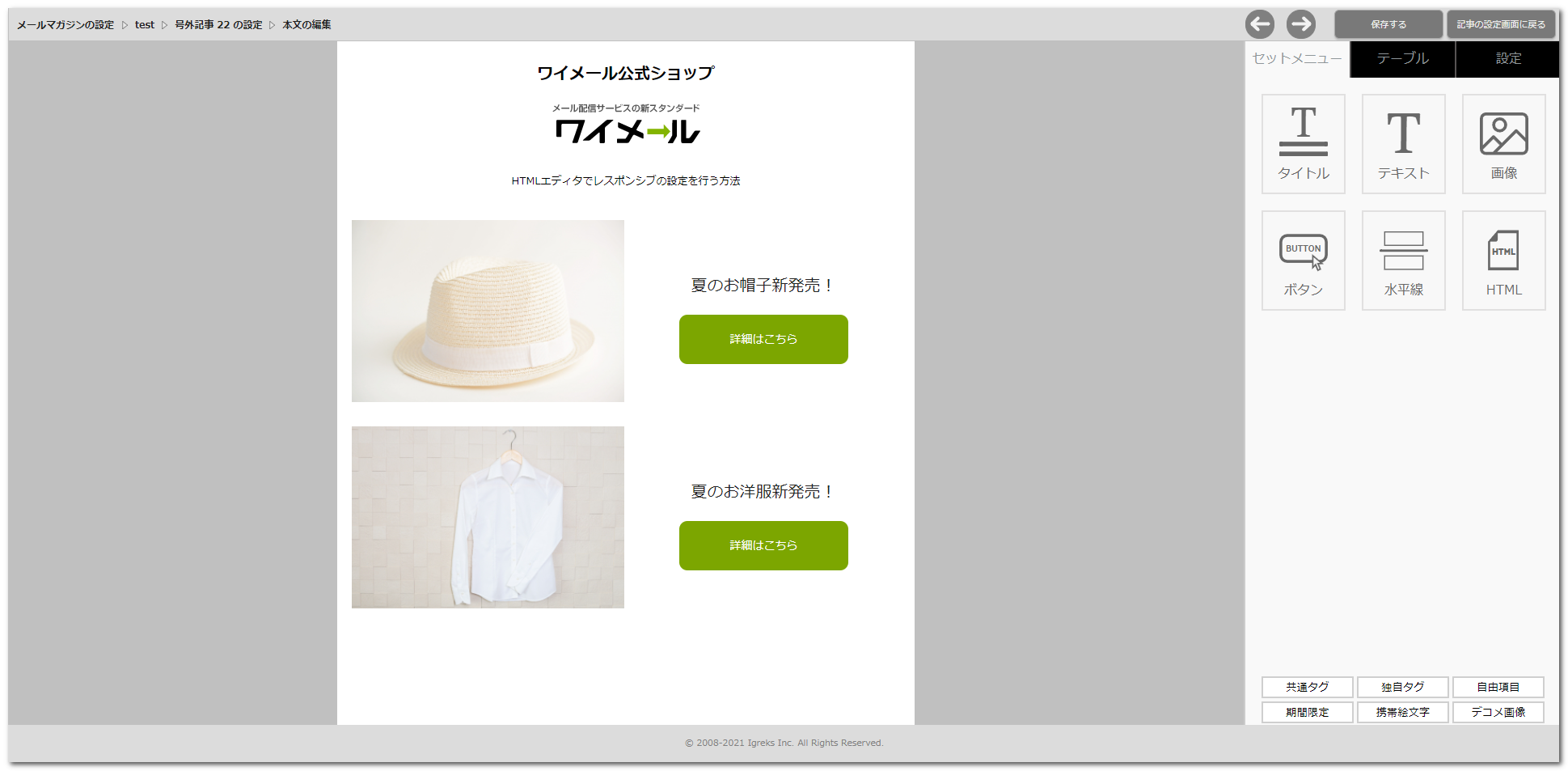Screen dimensions: 1568x771
Task: Insert a 共通タグ common tag
Action: 1307,687
